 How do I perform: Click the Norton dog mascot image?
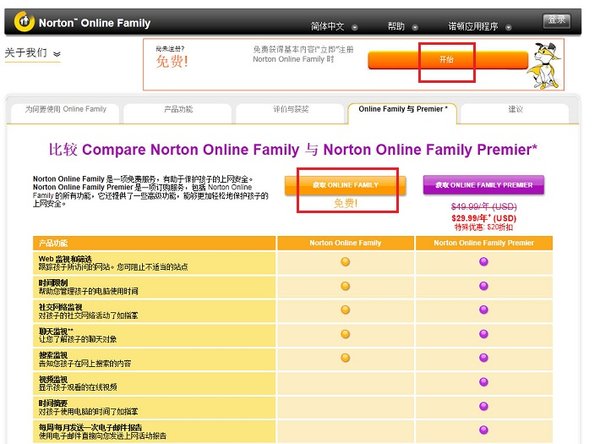point(545,65)
